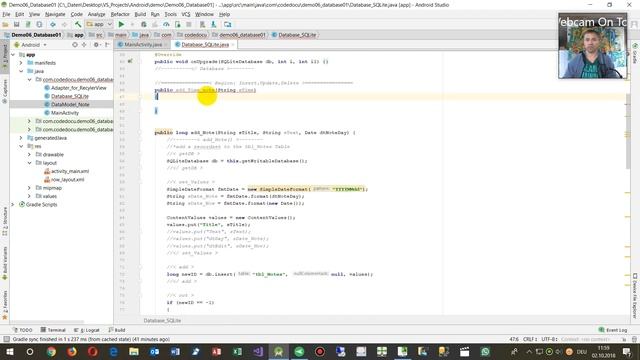
Task: Click the UTF-8 encoding selector in status bar
Action: coord(550,339)
